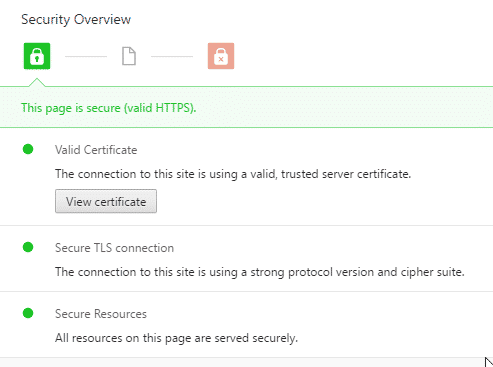This screenshot has width=493, height=367.
Task: Click connector line between page icon and red lock
Action: (172, 56)
